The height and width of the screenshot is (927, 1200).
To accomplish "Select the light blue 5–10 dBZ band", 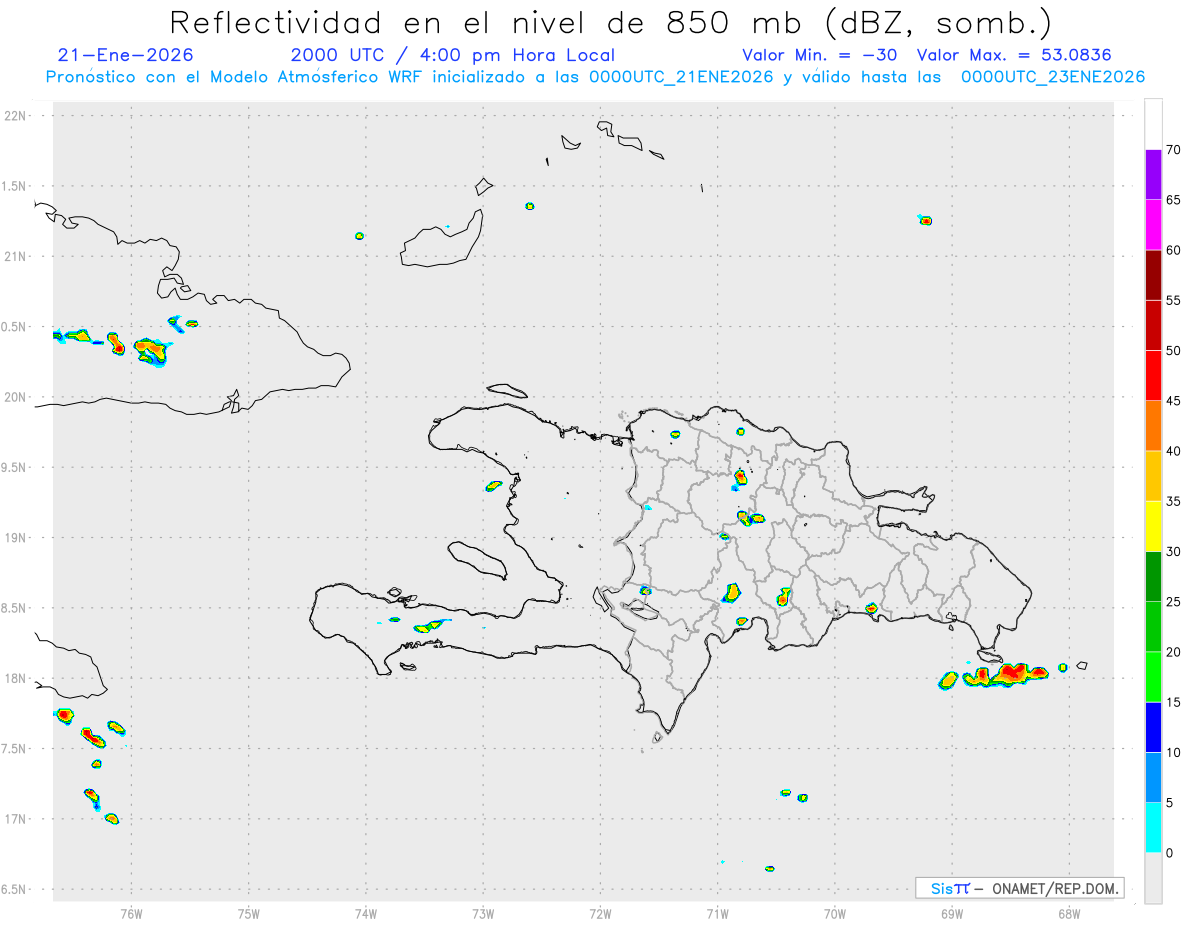I will point(1153,778).
